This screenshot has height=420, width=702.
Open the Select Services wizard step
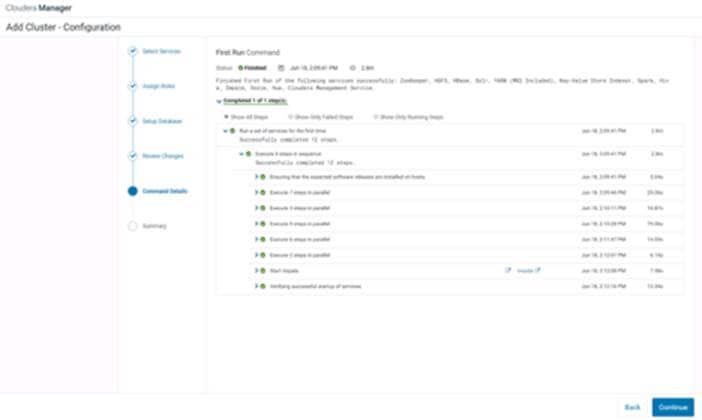(161, 51)
